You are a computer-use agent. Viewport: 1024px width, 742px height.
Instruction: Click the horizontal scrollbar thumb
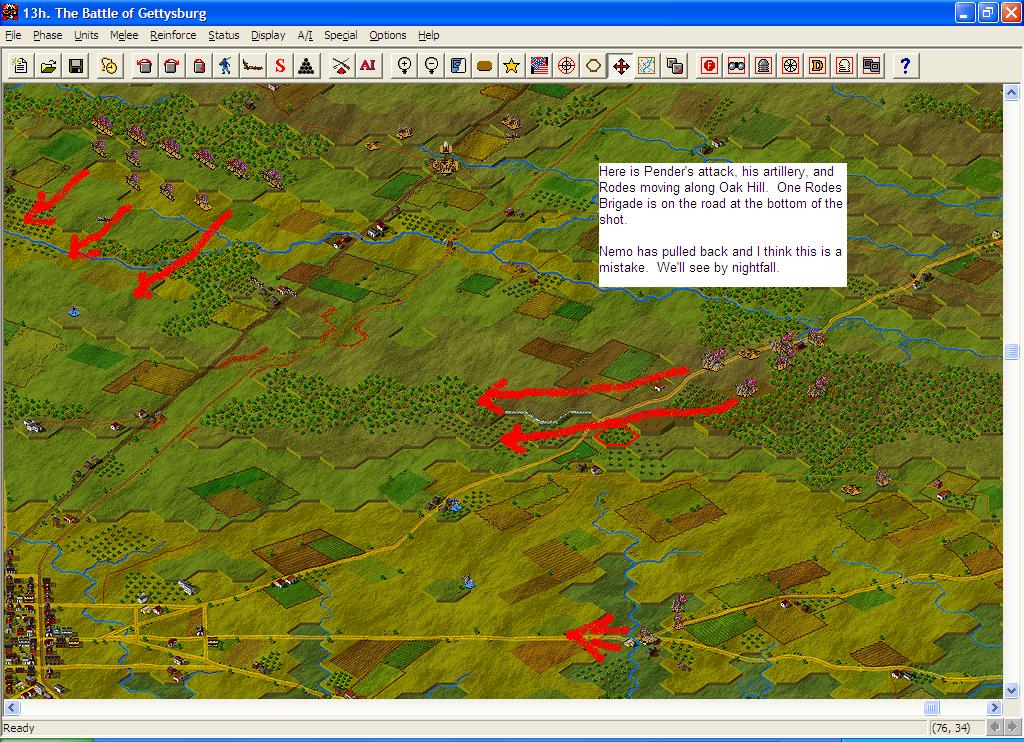931,707
